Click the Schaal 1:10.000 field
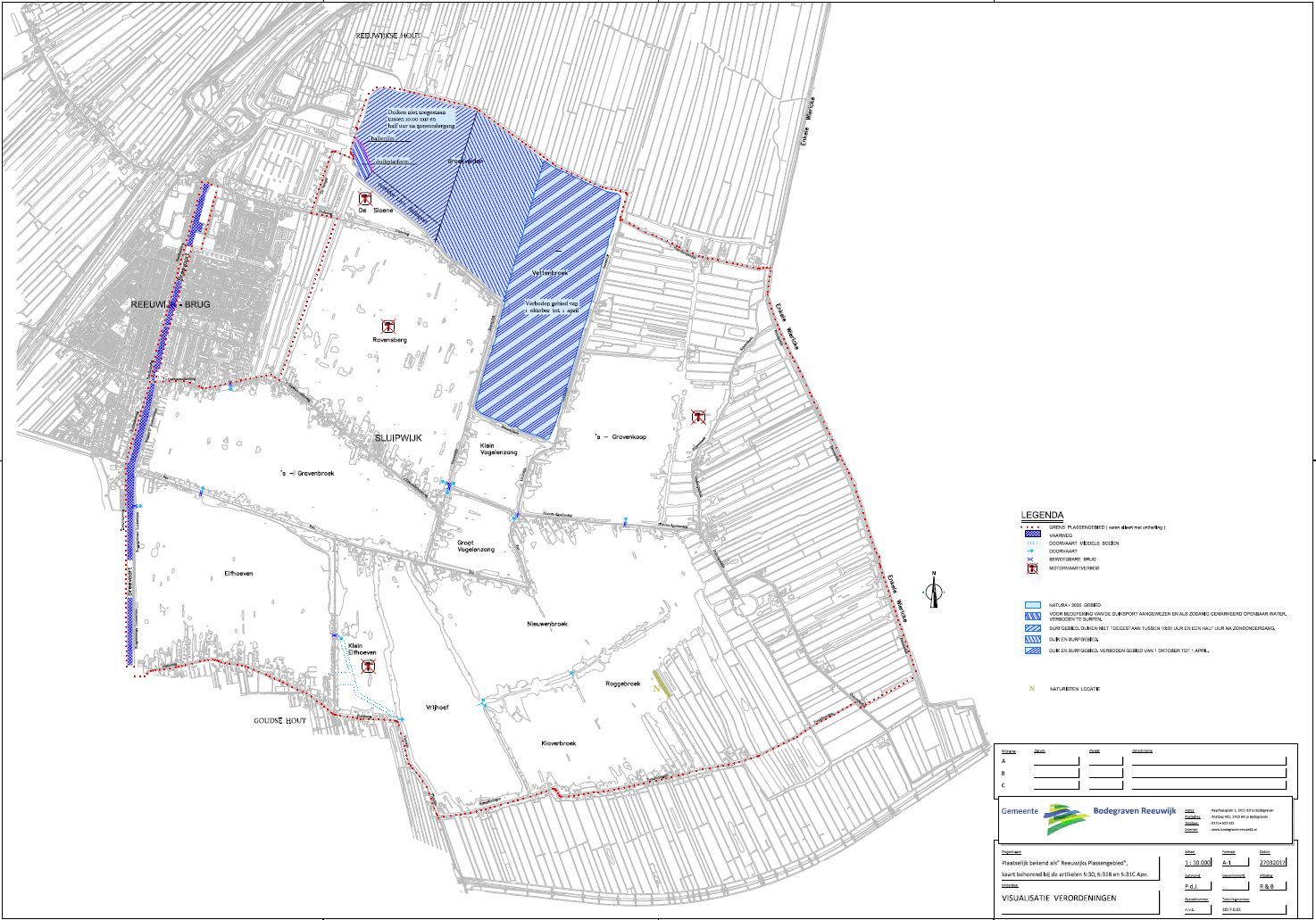The image size is (1316, 920). tap(1196, 863)
